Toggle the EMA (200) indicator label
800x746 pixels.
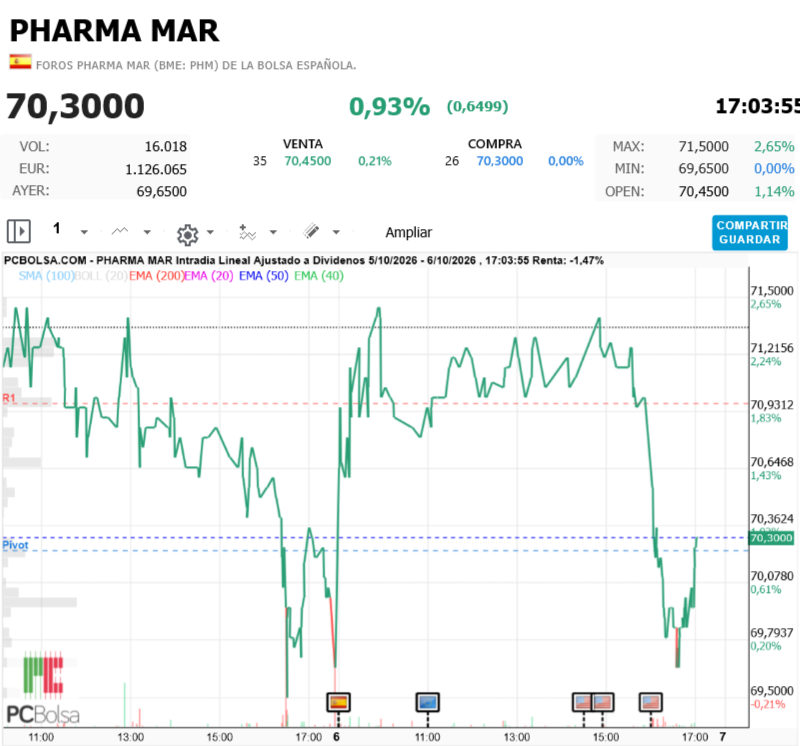click(x=156, y=276)
